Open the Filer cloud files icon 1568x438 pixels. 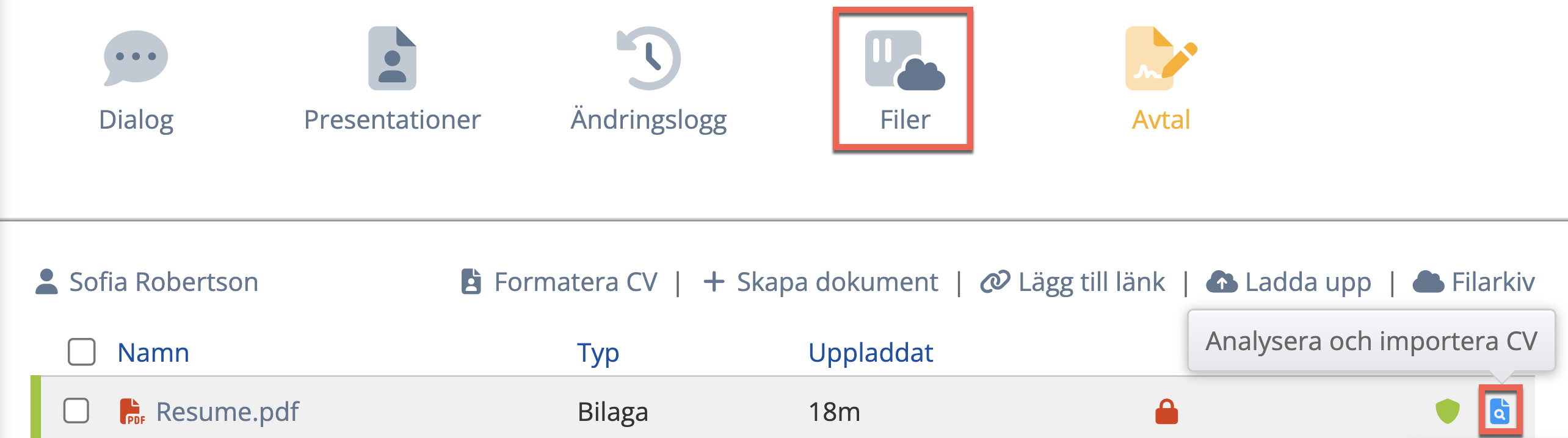tap(905, 60)
